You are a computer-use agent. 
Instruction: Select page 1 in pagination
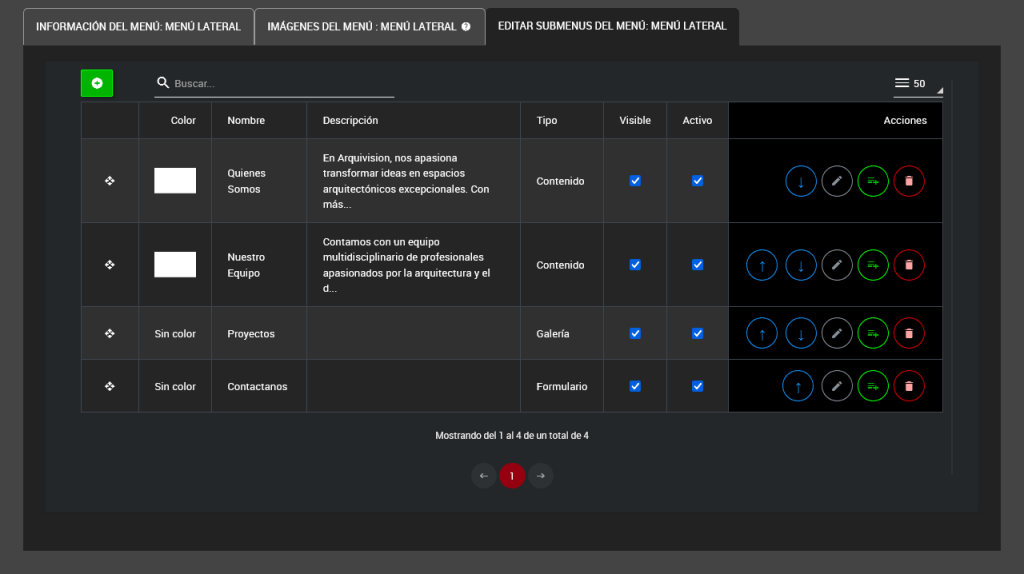(512, 476)
